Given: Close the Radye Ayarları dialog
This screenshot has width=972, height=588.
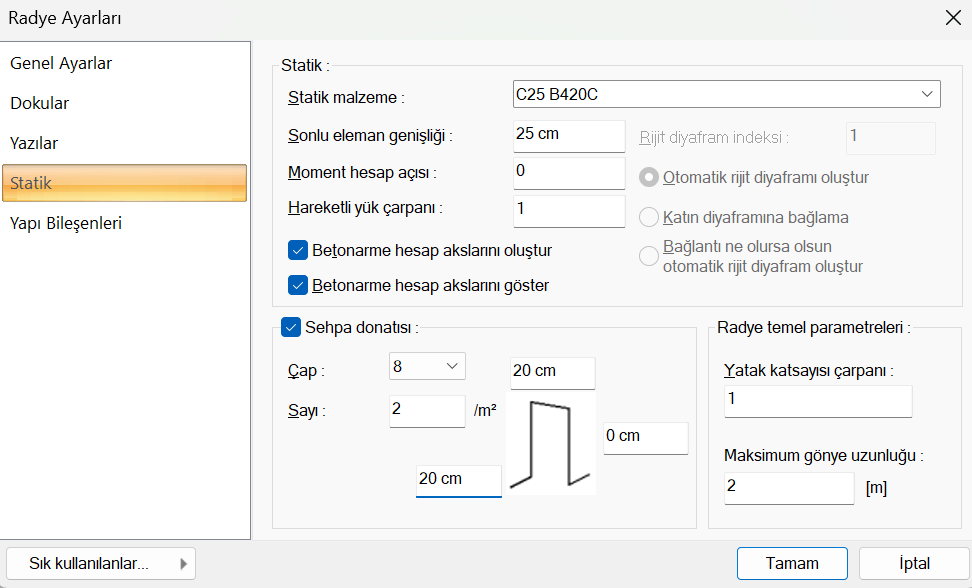Looking at the screenshot, I should [x=952, y=17].
